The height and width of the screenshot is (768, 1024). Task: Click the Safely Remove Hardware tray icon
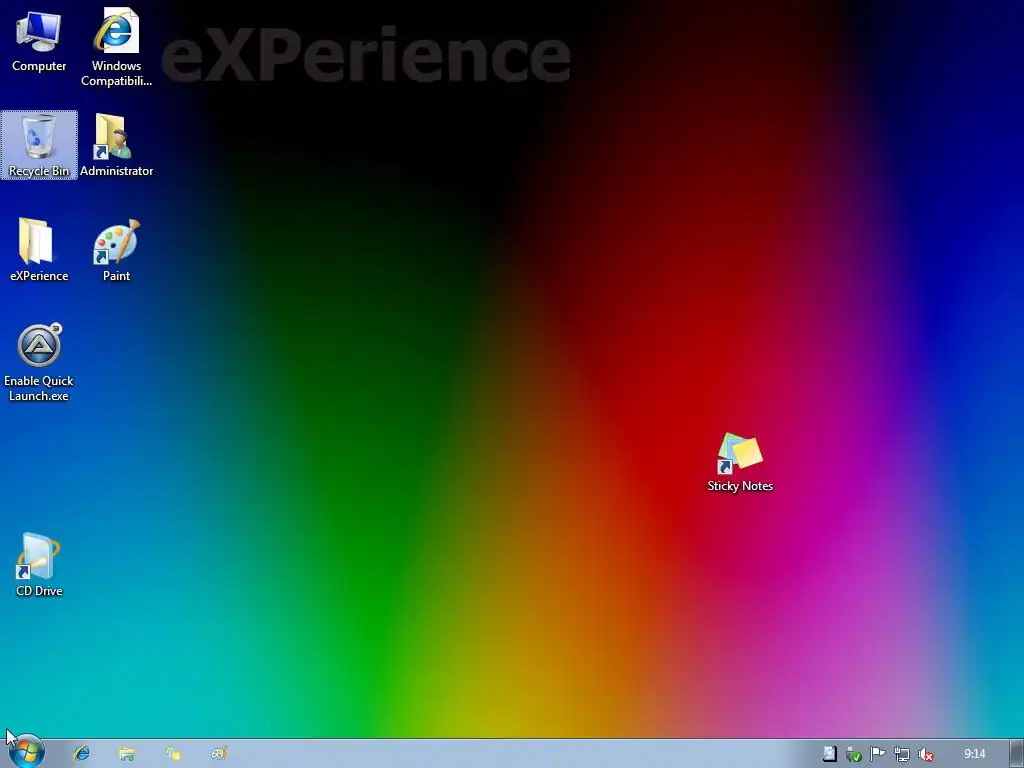(854, 754)
